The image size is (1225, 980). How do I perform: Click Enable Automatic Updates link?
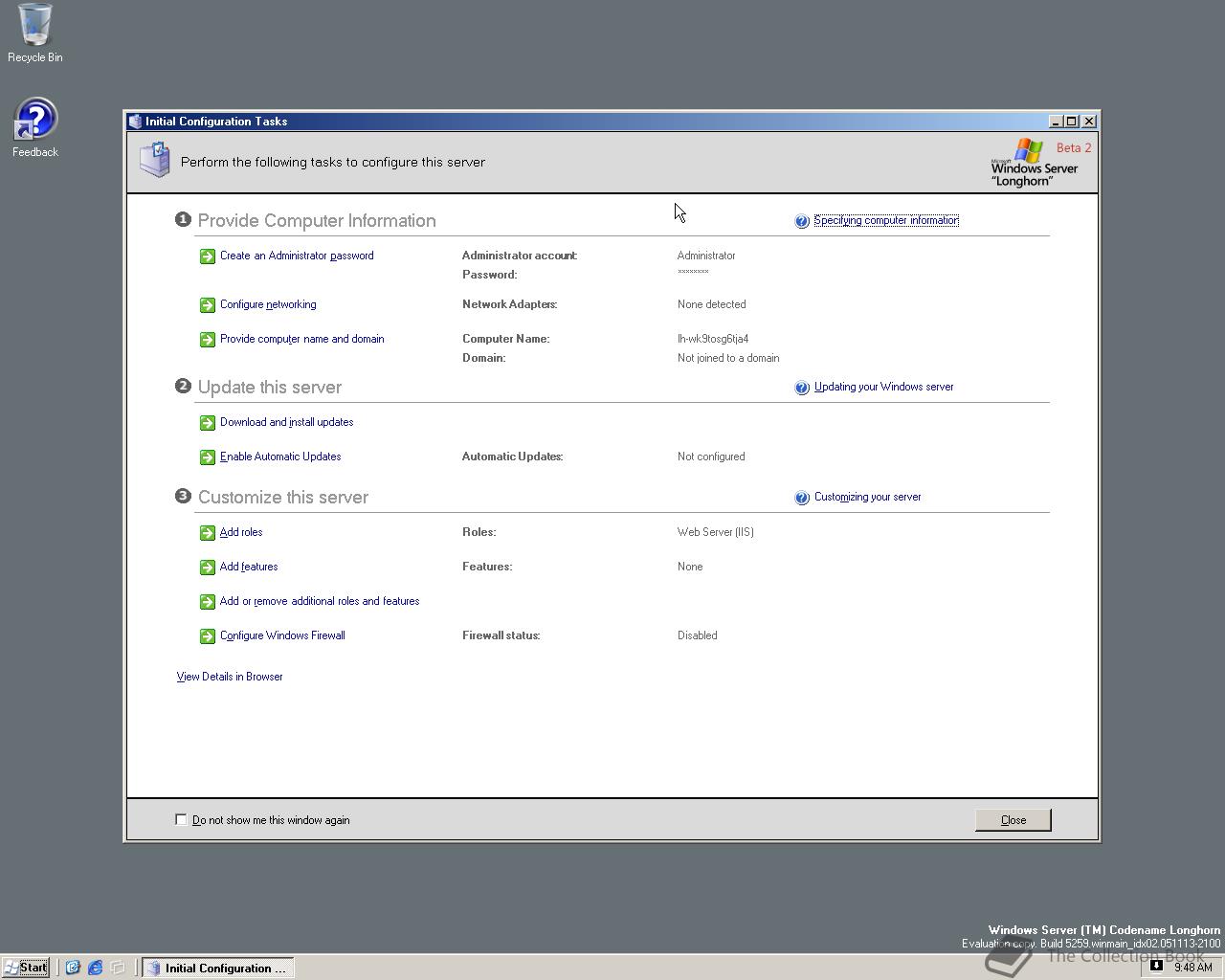[280, 457]
